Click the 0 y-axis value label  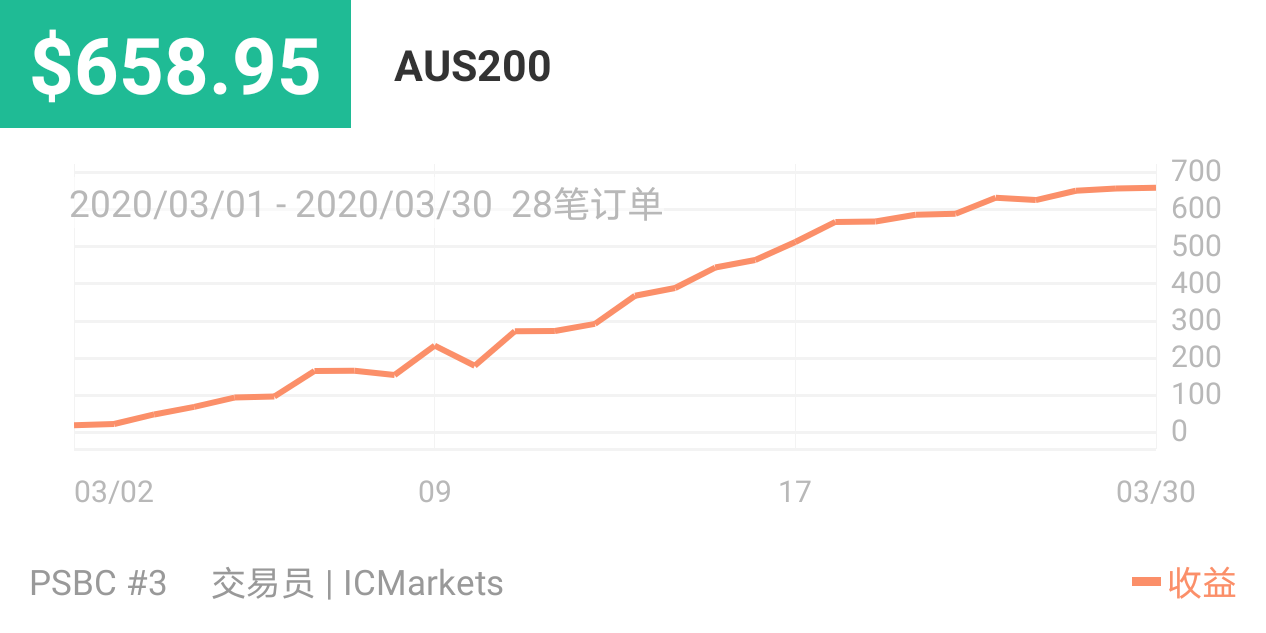tap(1180, 431)
